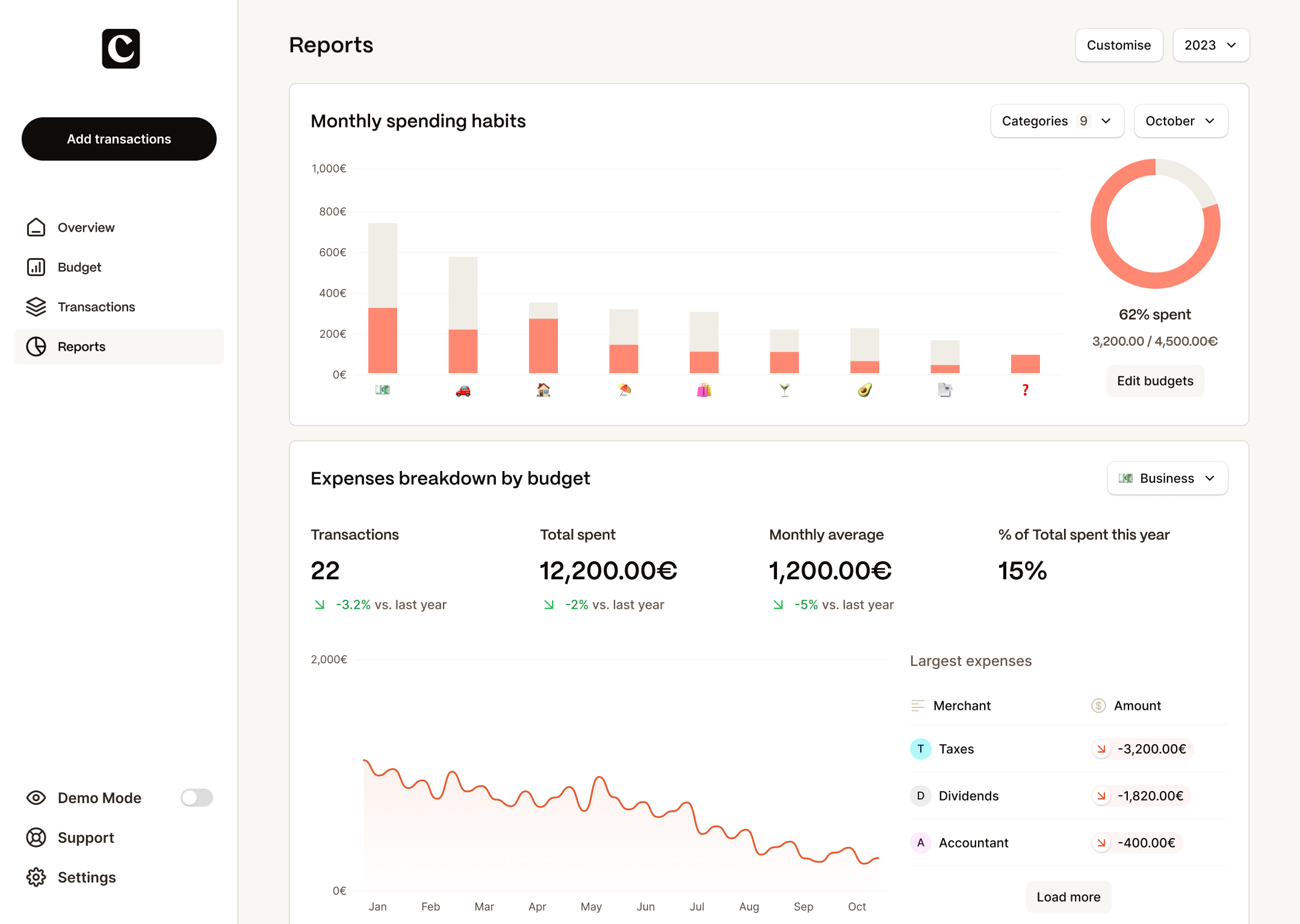Click the Edit budgets button
This screenshot has height=924, width=1300.
[x=1155, y=381]
